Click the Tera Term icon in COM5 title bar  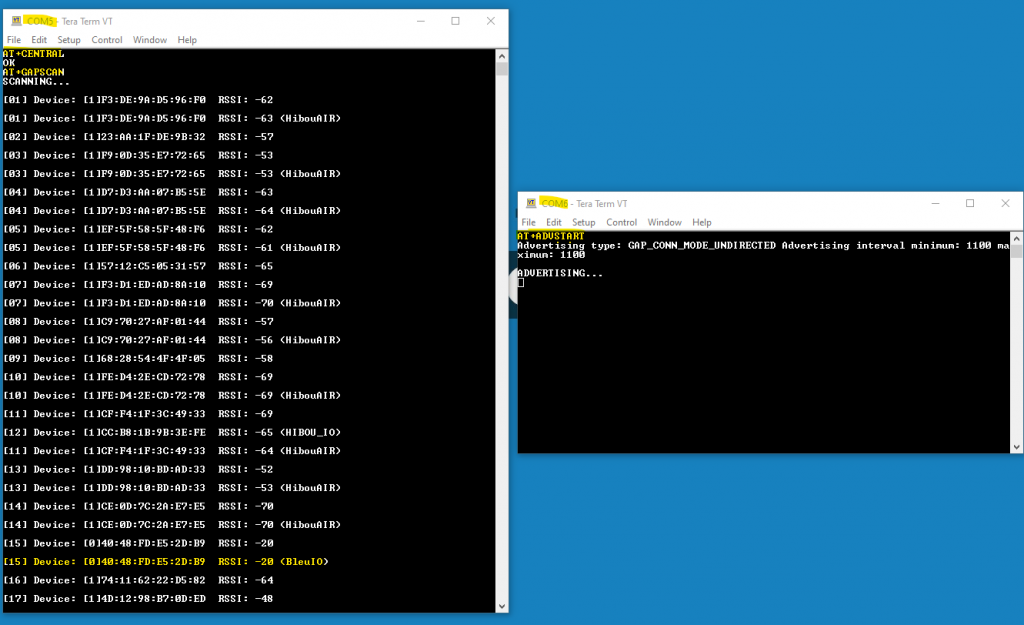(x=16, y=21)
